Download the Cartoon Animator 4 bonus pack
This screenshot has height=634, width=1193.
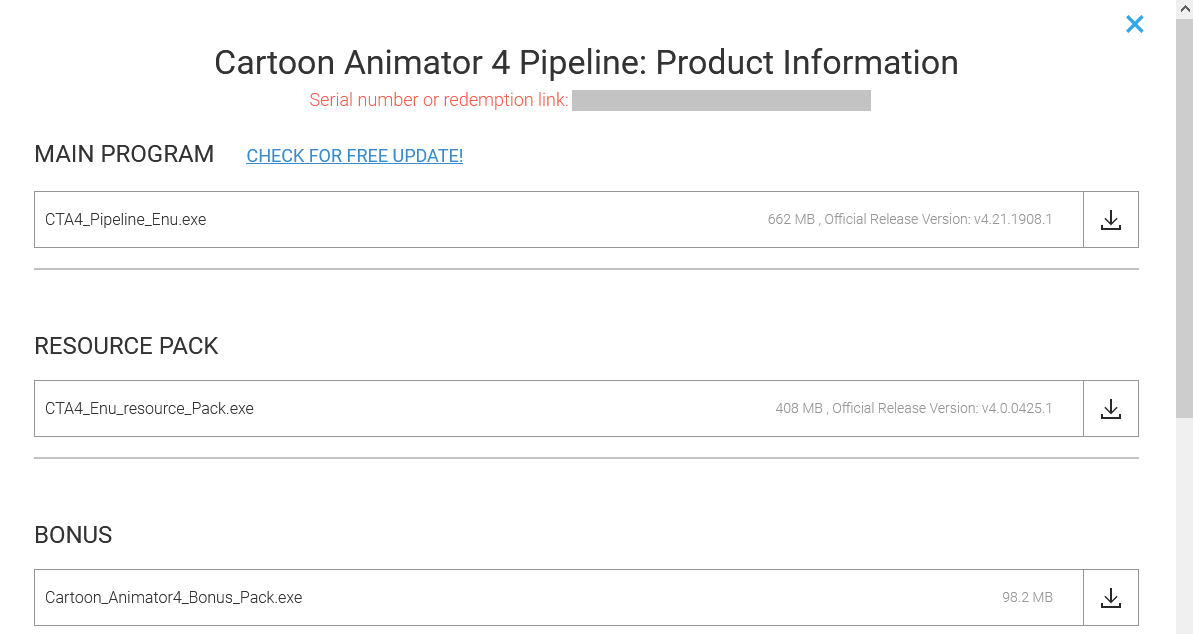coord(1110,598)
